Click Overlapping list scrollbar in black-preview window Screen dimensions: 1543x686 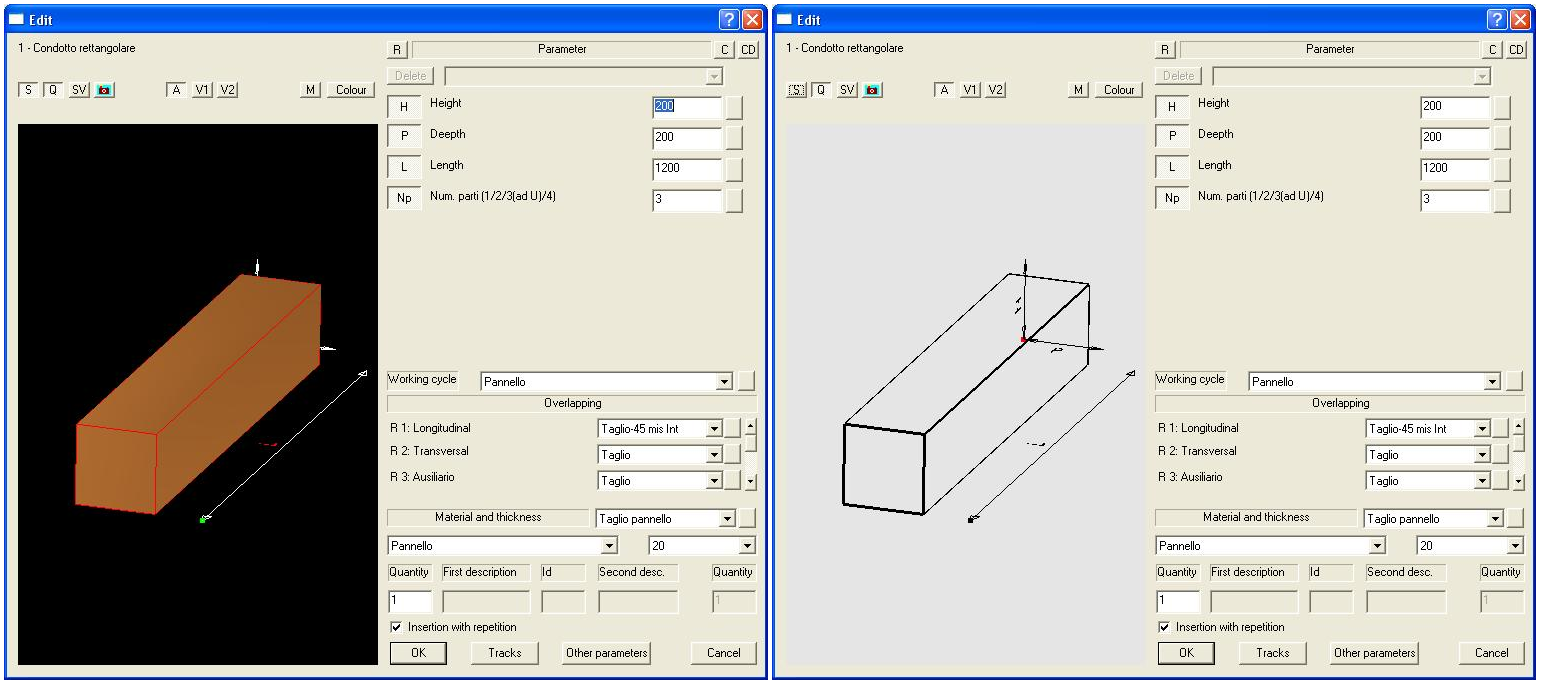coord(751,455)
